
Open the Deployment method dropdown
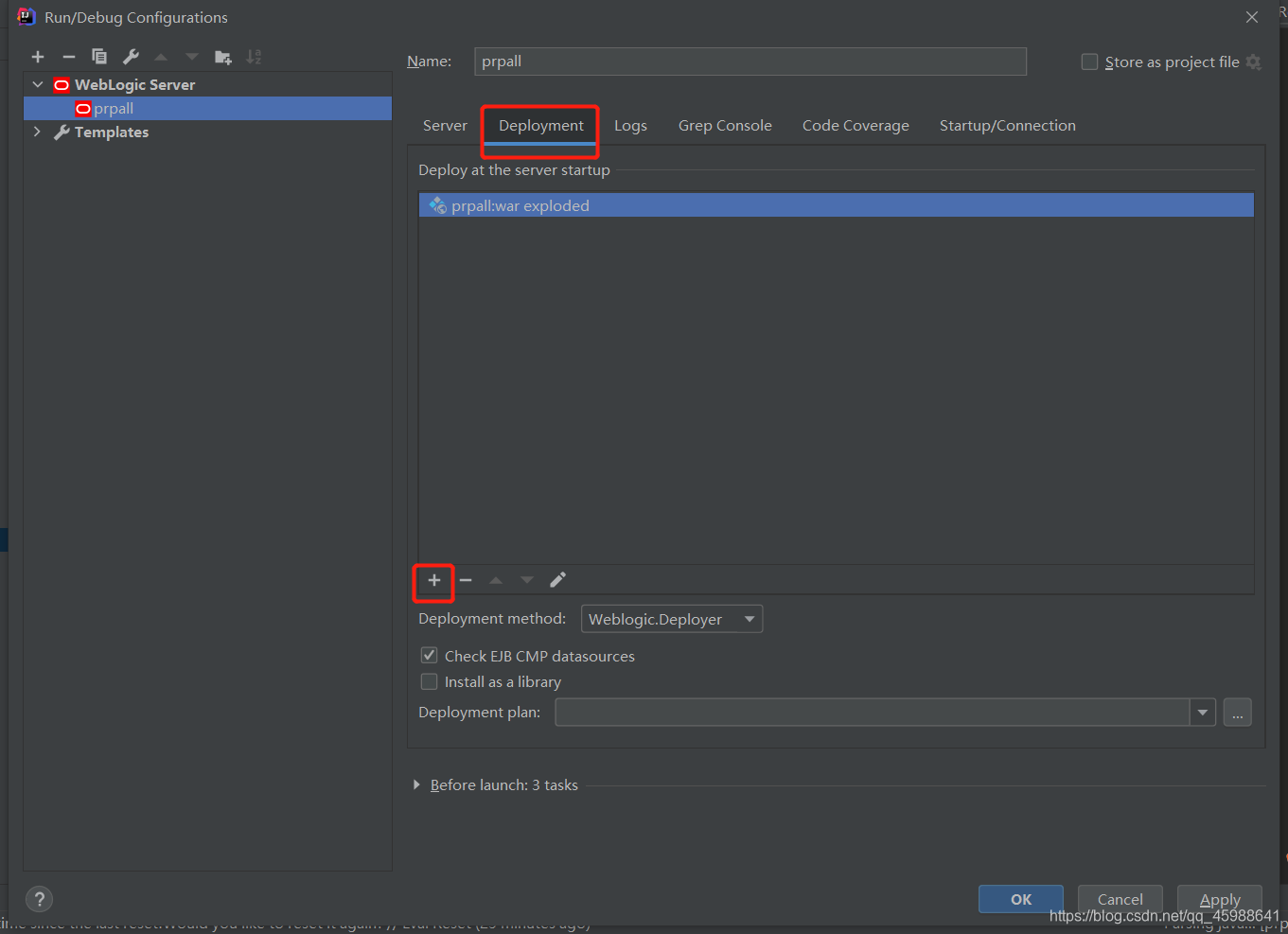672,619
